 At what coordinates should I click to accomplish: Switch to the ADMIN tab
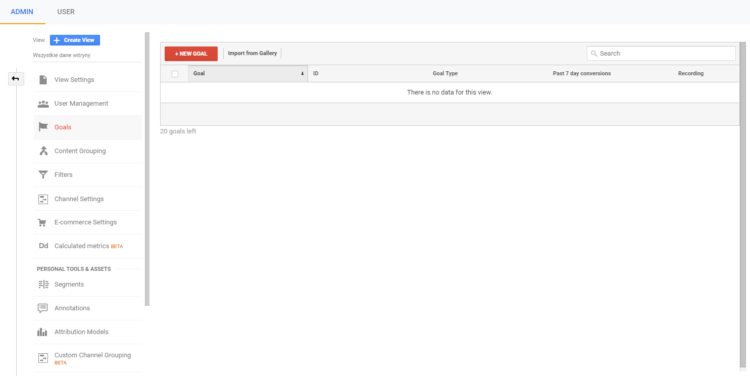tap(22, 12)
